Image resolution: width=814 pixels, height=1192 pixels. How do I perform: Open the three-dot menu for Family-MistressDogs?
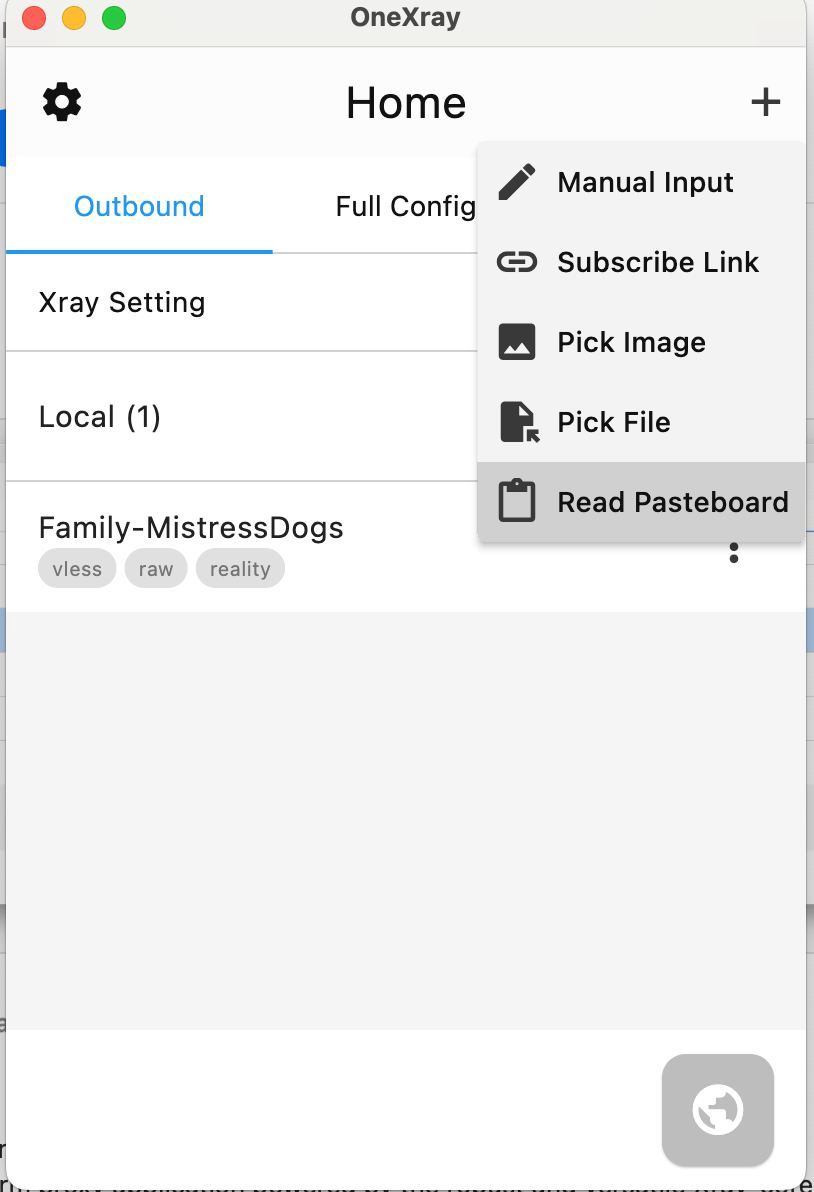pyautogui.click(x=733, y=553)
